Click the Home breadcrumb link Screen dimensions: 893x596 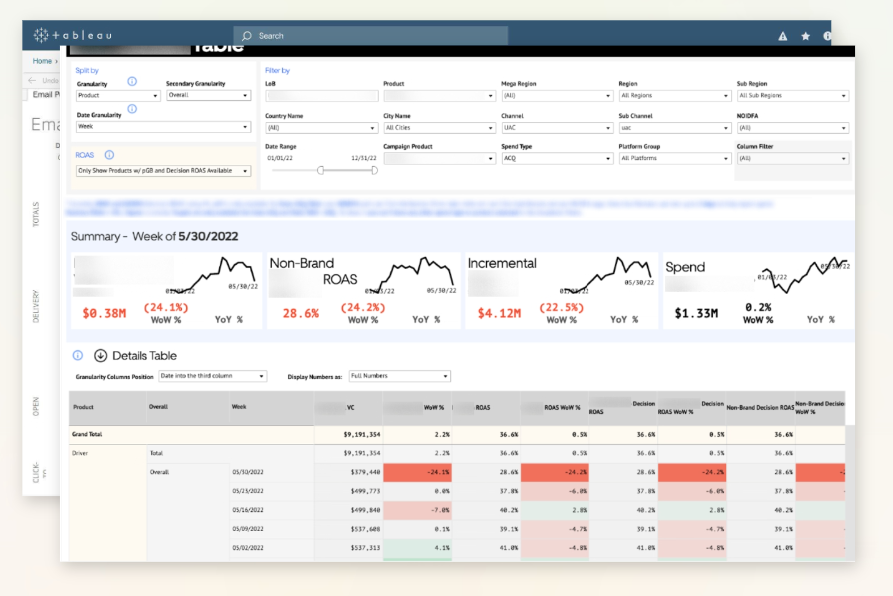[42, 61]
